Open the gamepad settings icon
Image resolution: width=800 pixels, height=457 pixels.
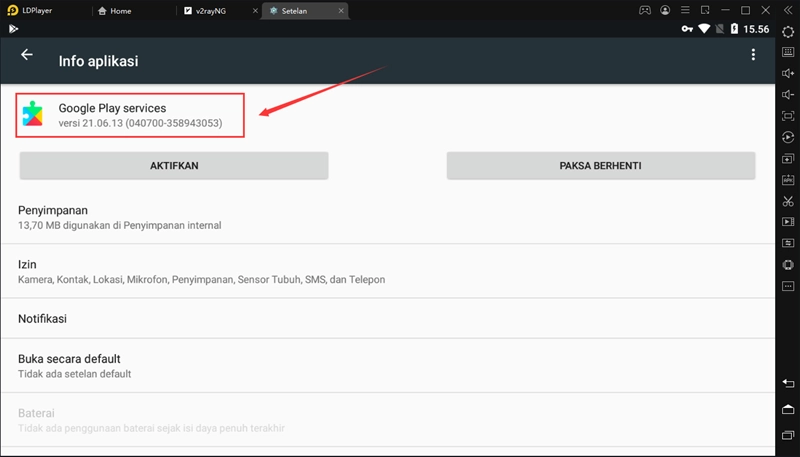645,10
